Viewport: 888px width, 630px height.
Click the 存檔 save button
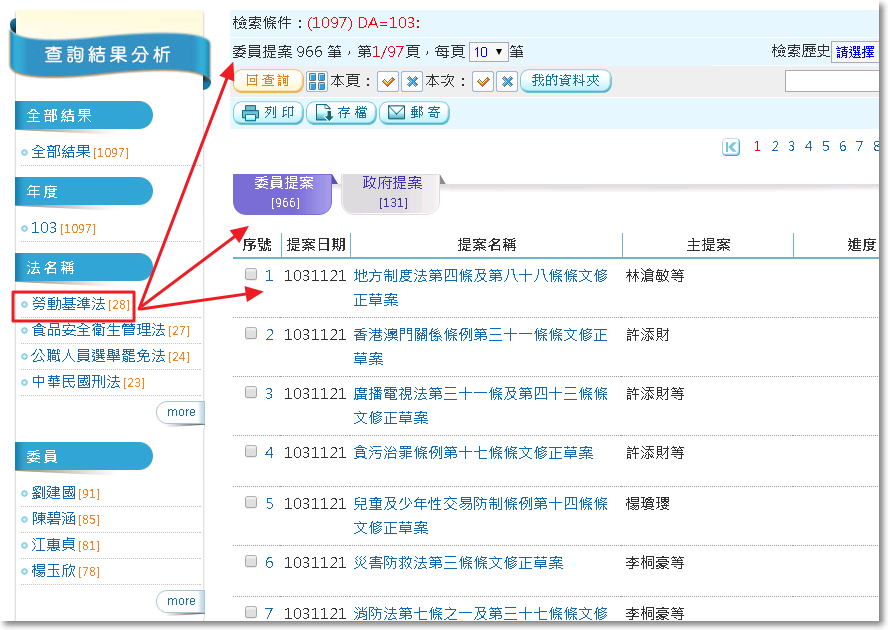(x=341, y=113)
